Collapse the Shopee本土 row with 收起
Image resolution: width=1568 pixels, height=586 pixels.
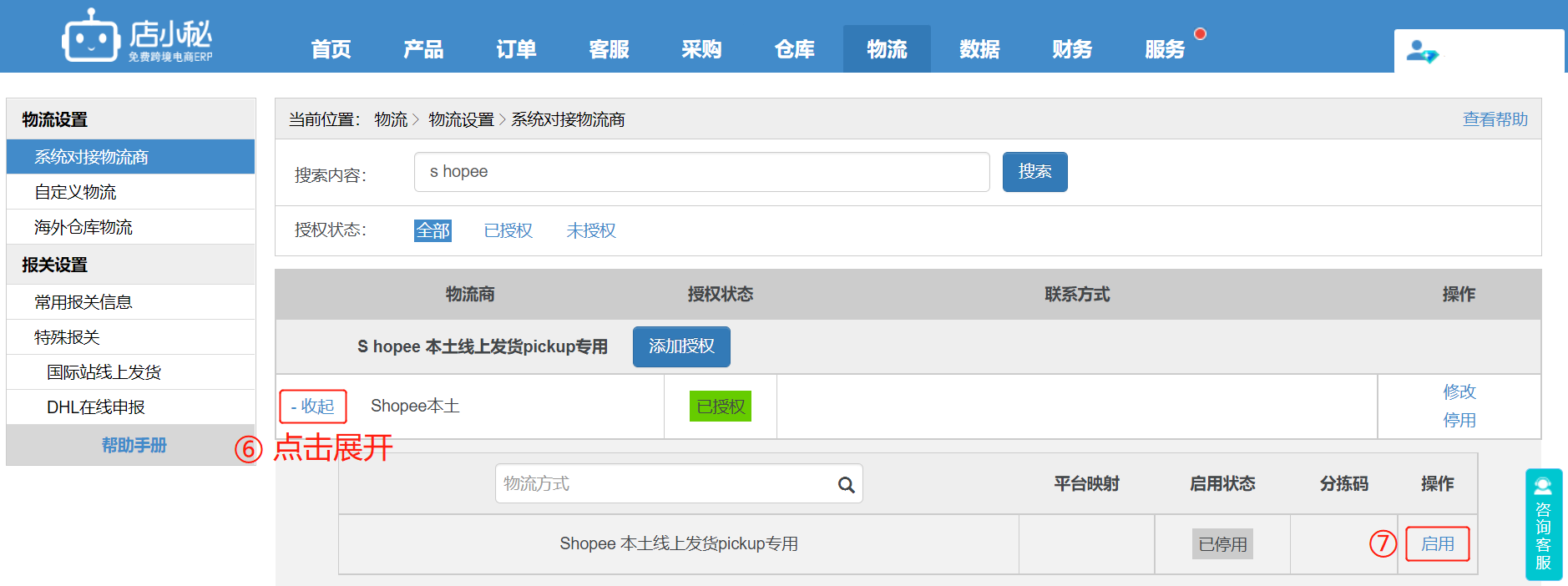[x=313, y=407]
